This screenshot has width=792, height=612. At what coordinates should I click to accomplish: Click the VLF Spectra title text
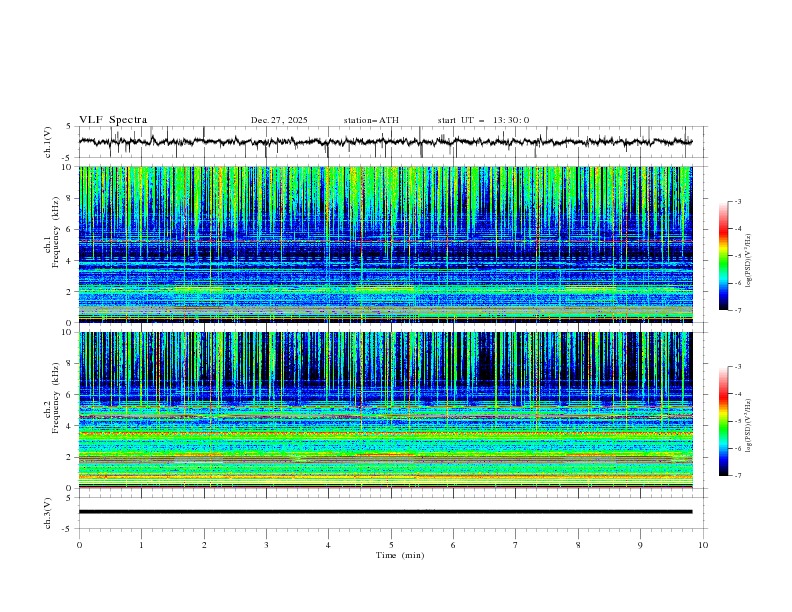coord(113,120)
